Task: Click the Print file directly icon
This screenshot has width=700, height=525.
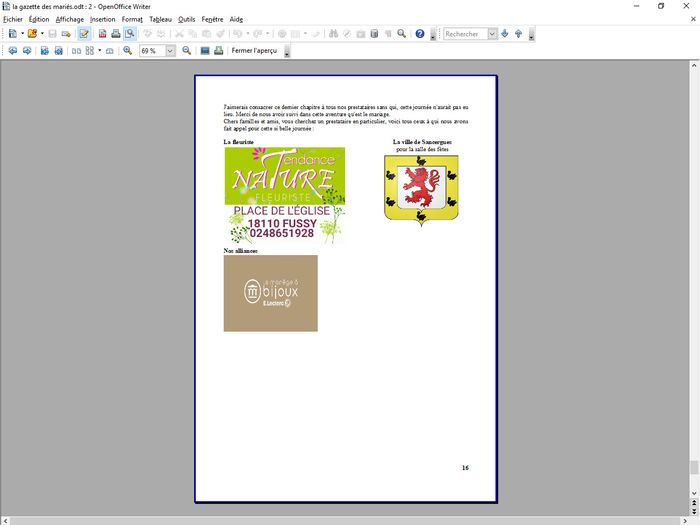Action: point(116,33)
